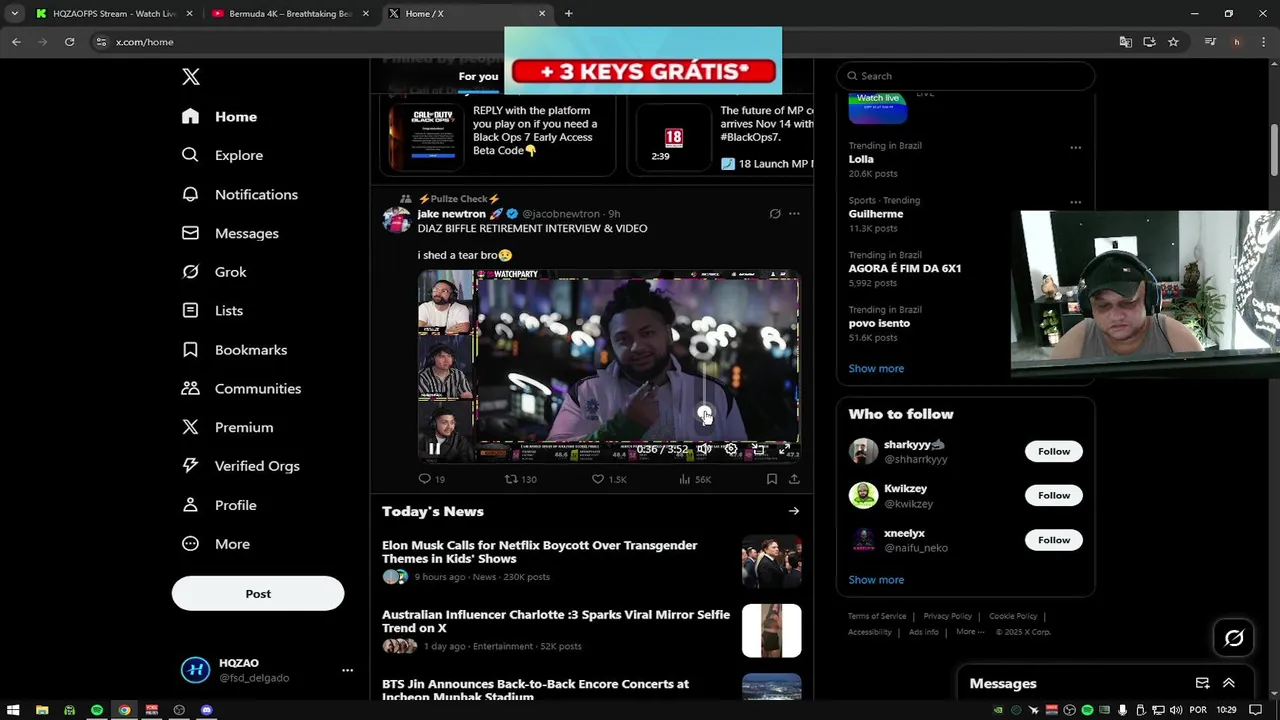
Task: Reply to jake newtron's post
Action: click(x=432, y=479)
